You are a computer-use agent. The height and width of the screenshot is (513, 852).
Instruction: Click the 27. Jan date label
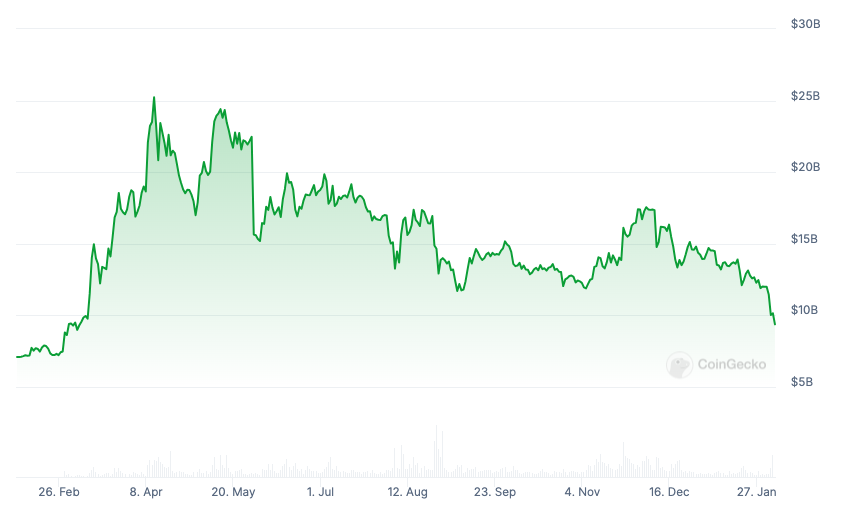(757, 492)
